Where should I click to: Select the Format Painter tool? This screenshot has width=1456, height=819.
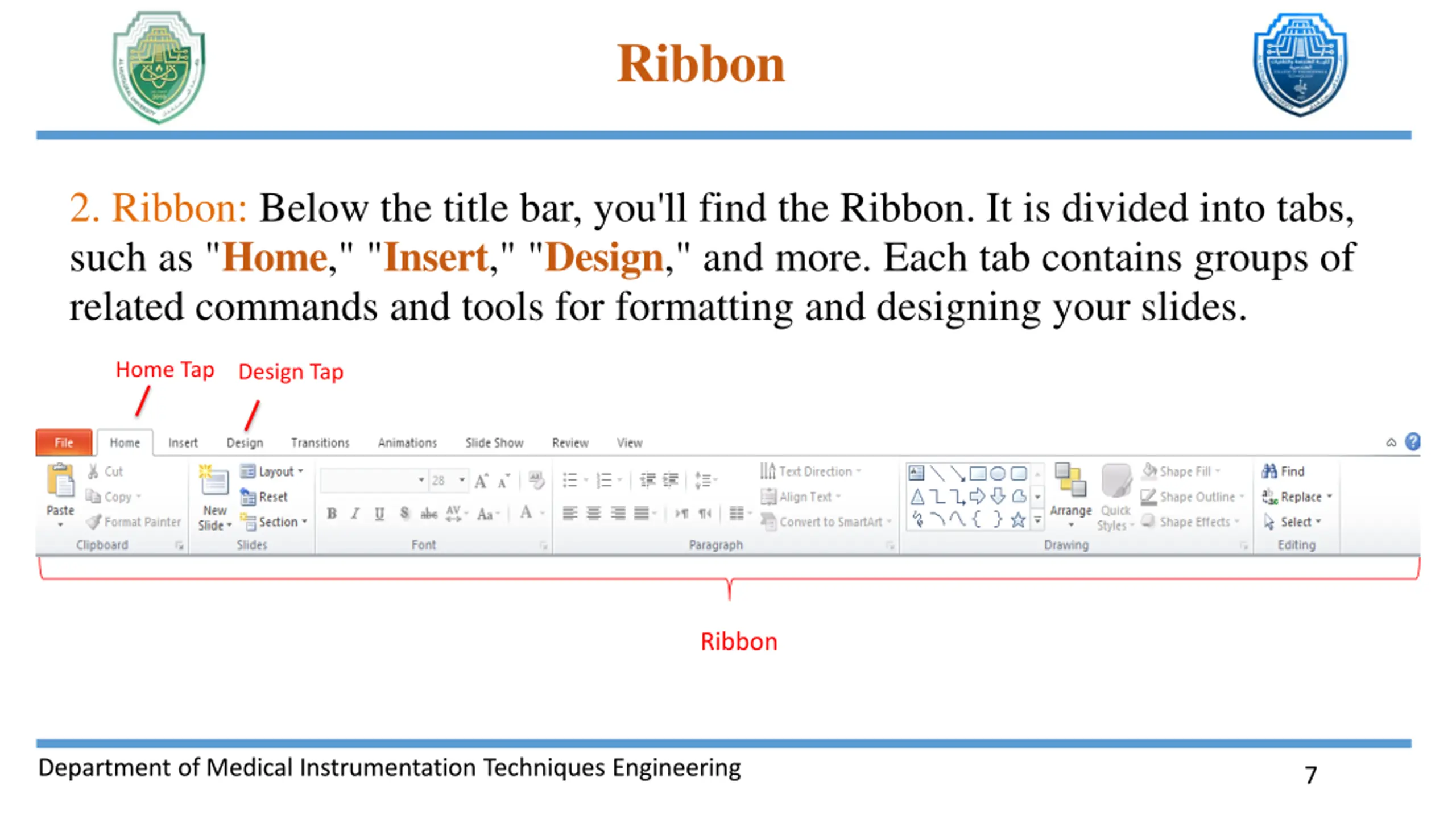point(134,522)
